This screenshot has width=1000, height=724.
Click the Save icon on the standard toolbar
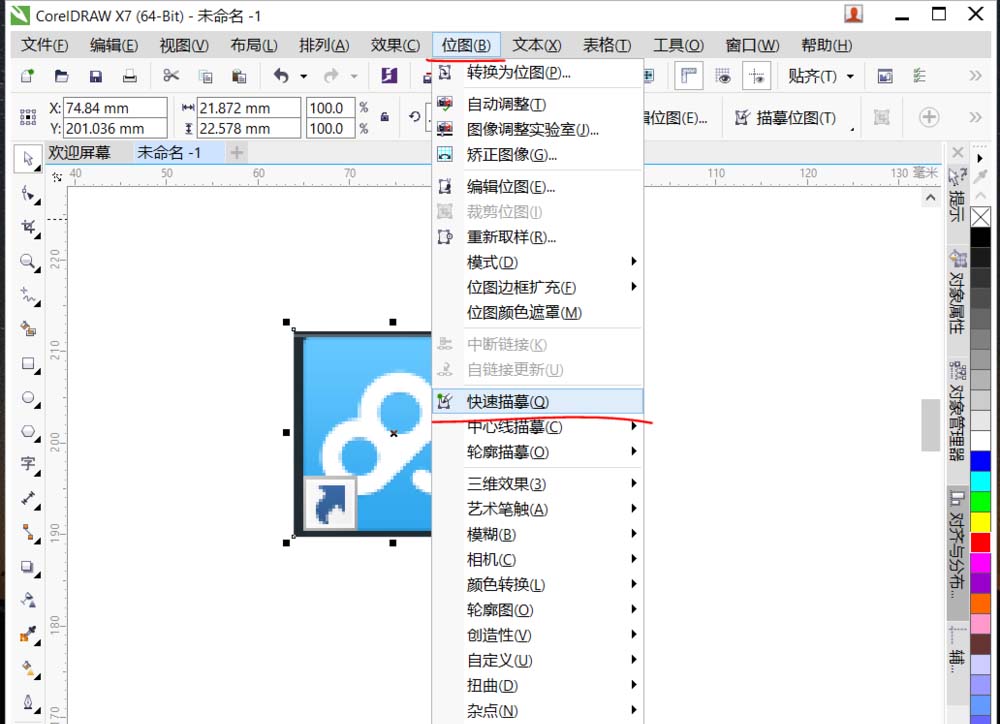pyautogui.click(x=95, y=76)
